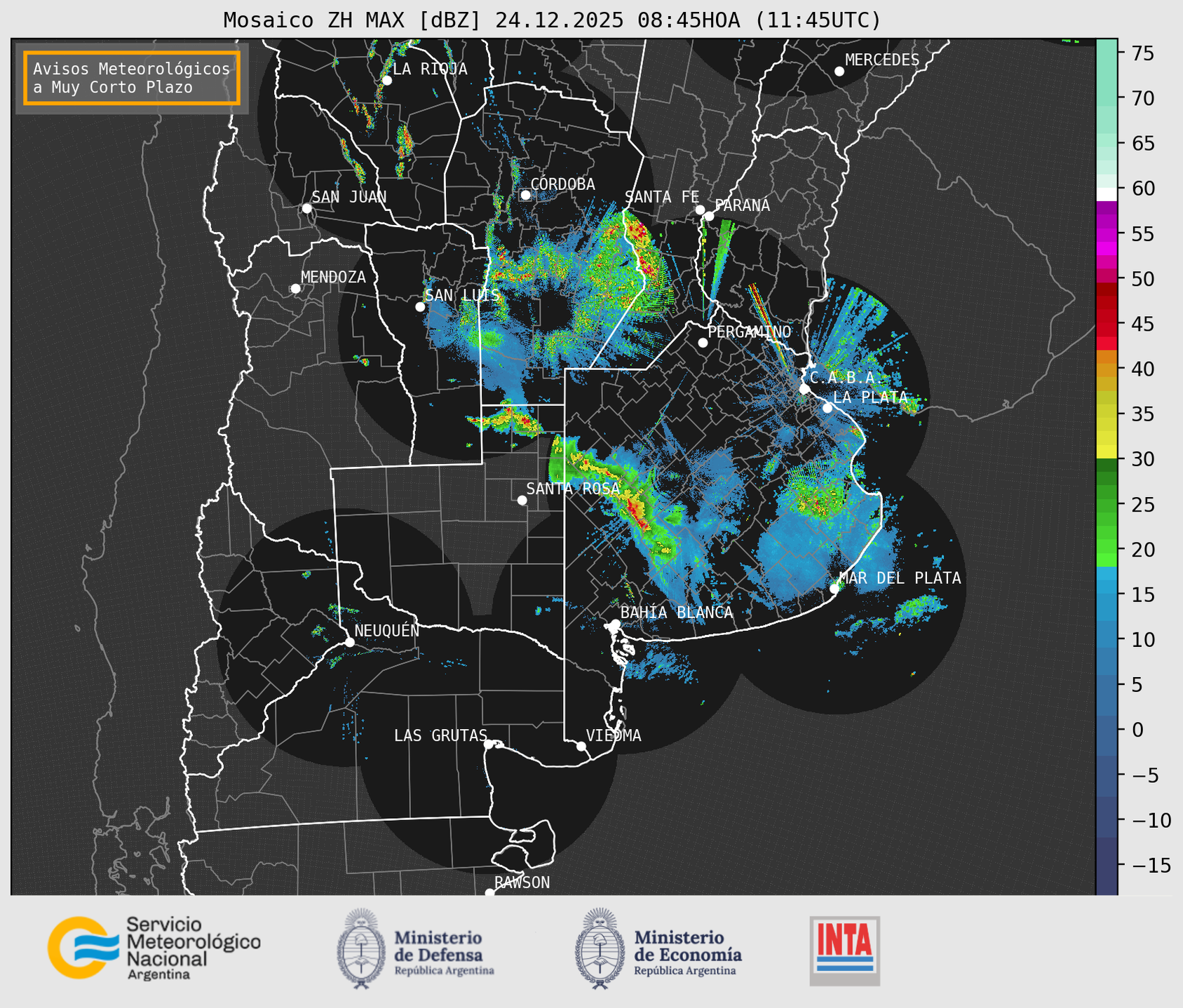
Task: Select the NEUQUÉN city marker dot
Action: pyautogui.click(x=349, y=642)
